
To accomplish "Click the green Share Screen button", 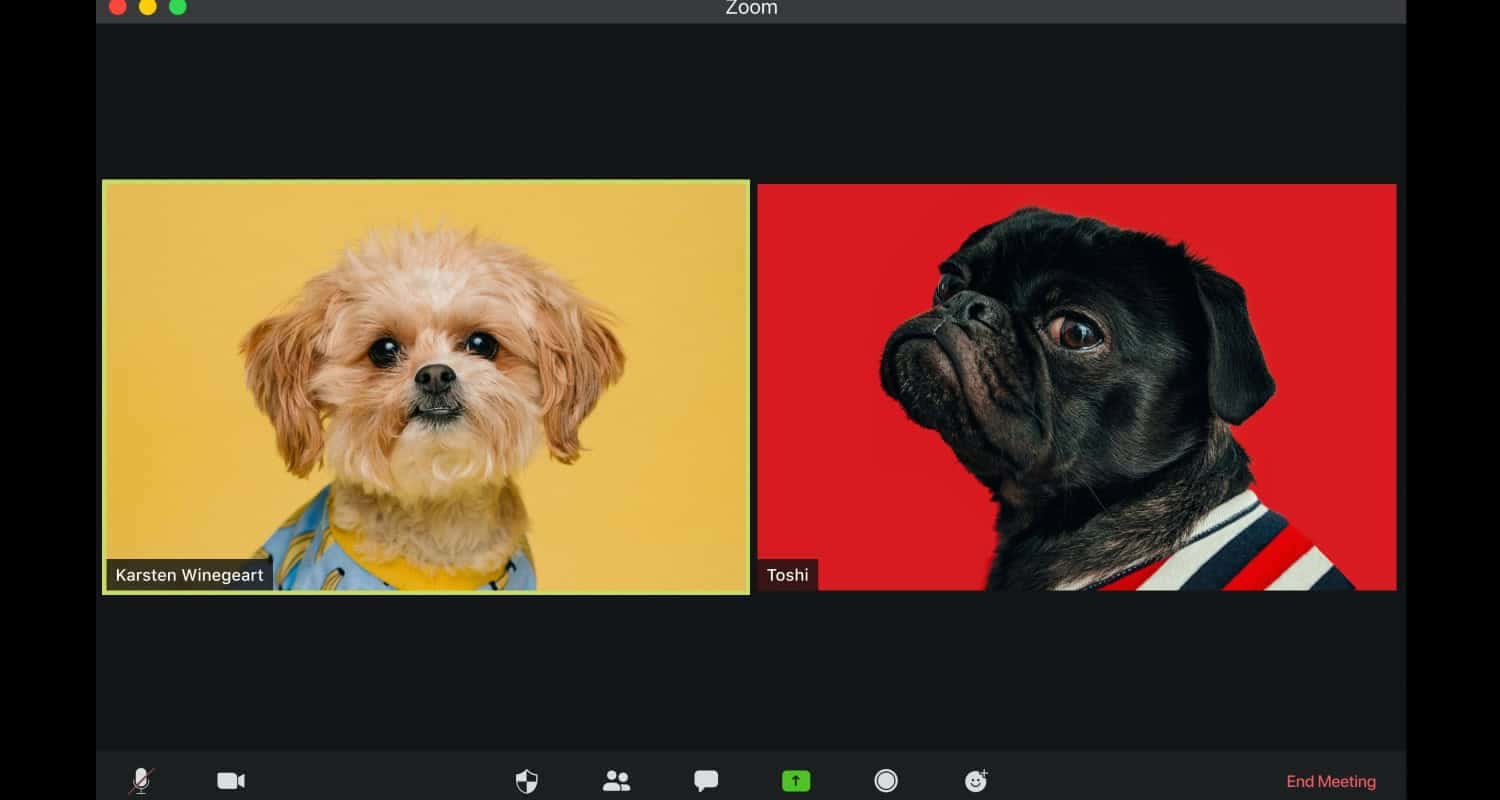I will 796,781.
